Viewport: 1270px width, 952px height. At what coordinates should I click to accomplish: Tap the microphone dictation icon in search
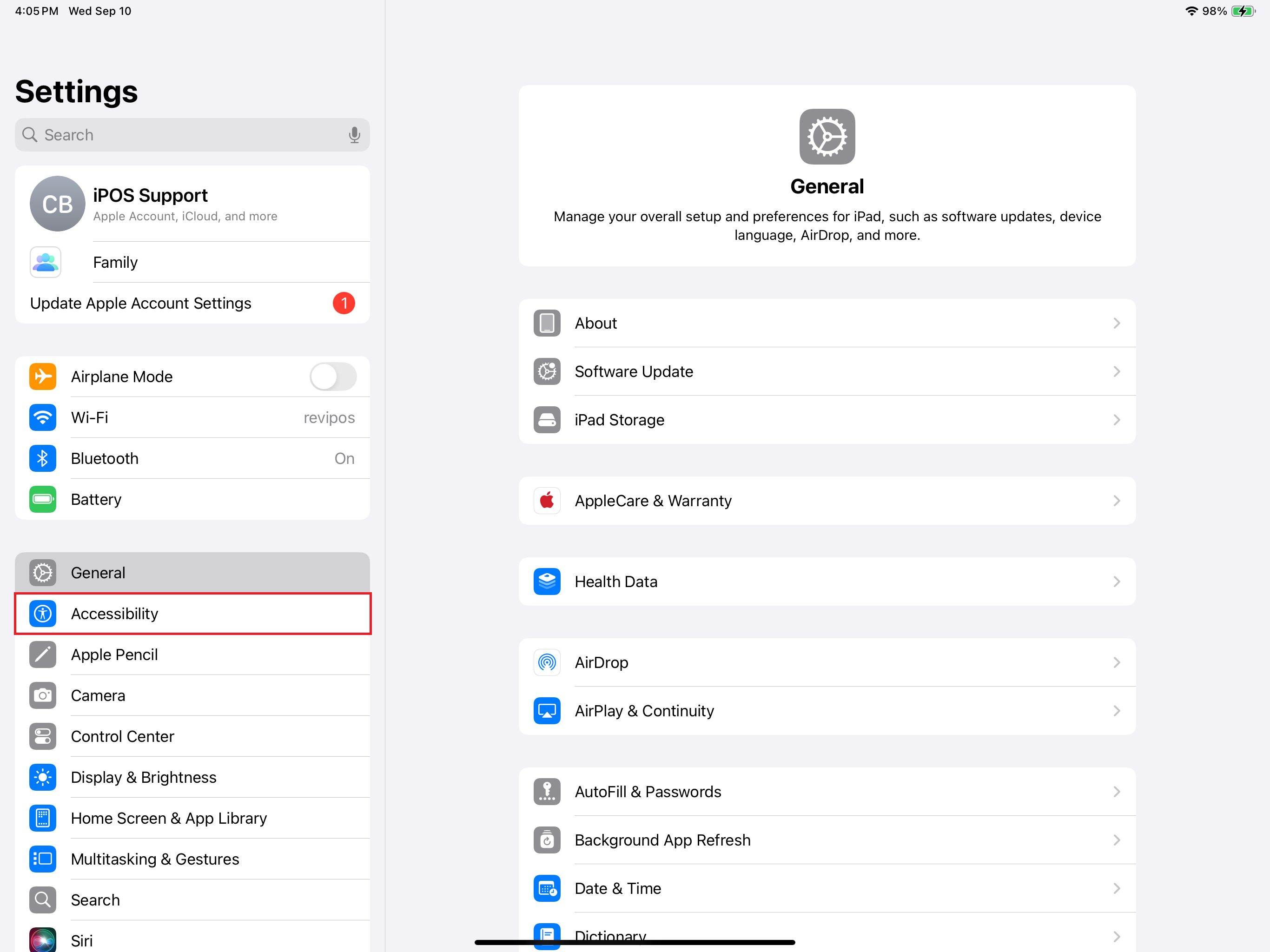tap(354, 135)
